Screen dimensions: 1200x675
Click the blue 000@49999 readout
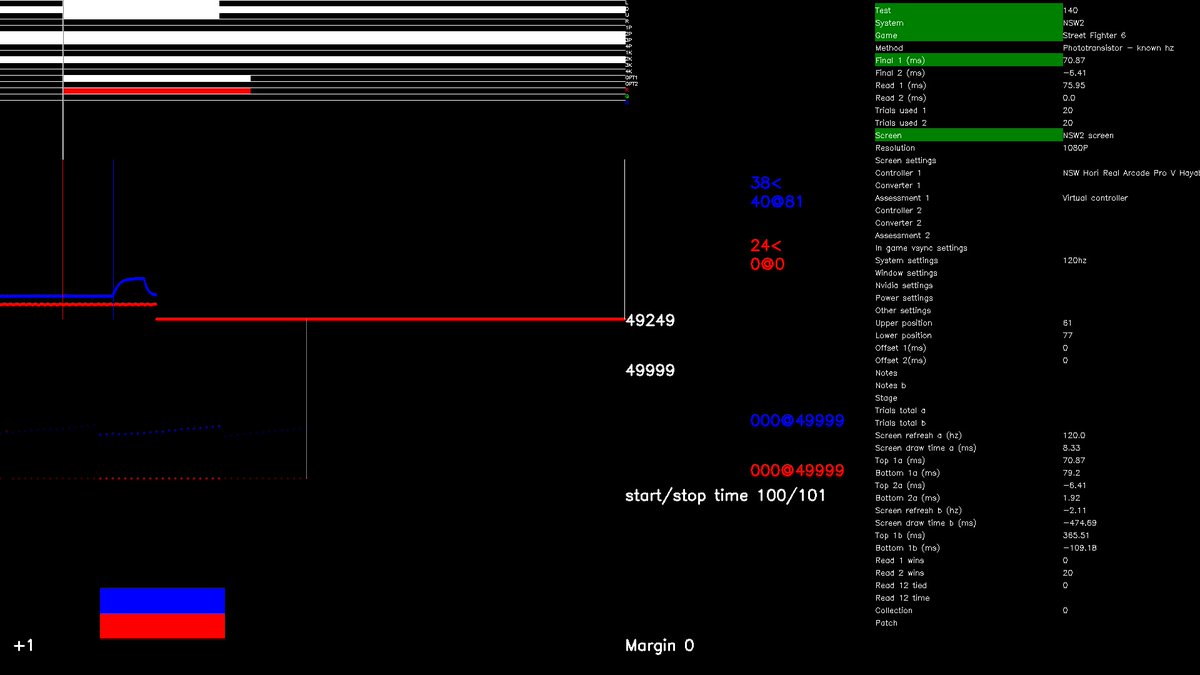[x=797, y=421]
